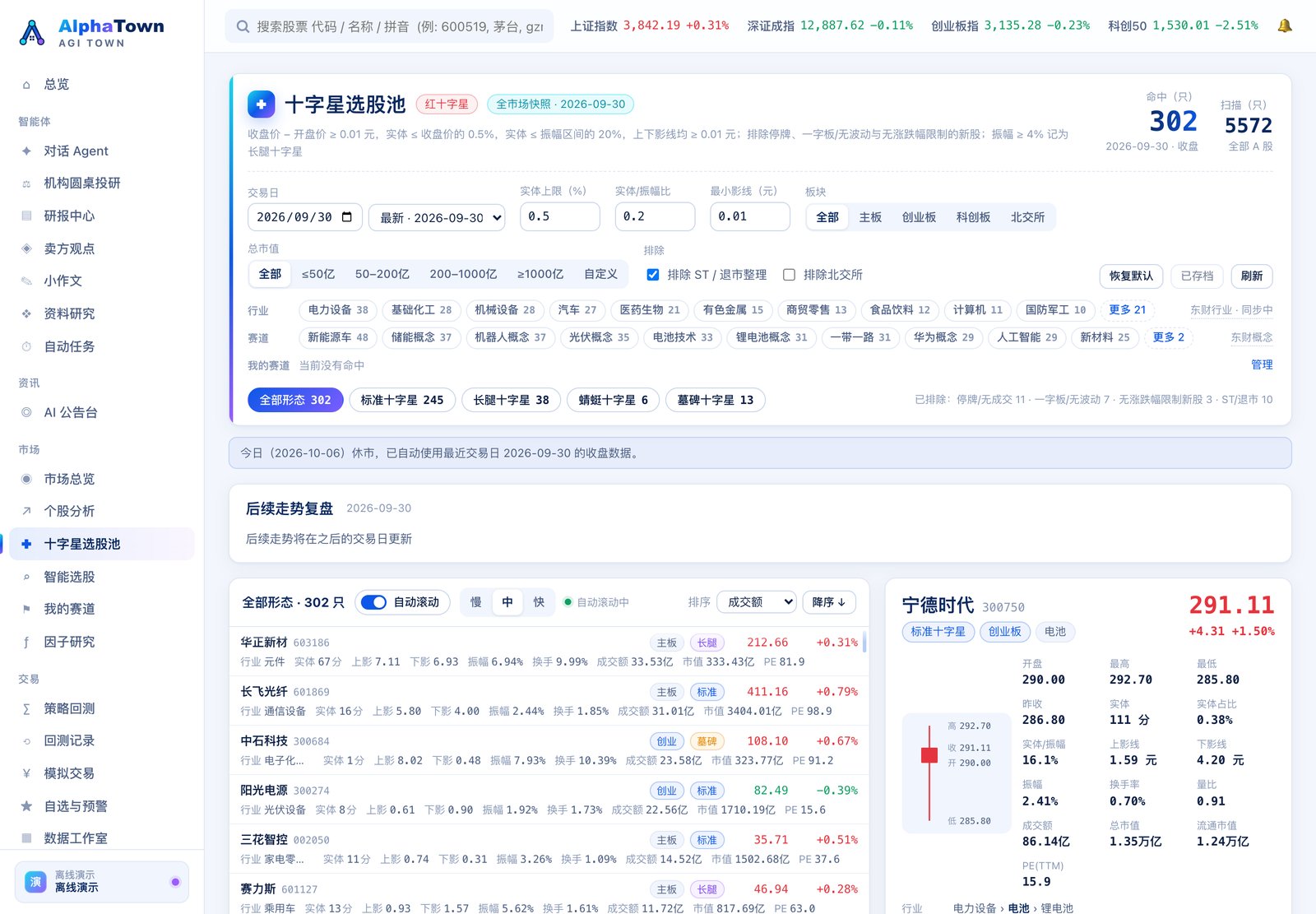Image resolution: width=1316 pixels, height=914 pixels.
Task: Toggle the 降序 sort order button
Action: click(x=829, y=602)
